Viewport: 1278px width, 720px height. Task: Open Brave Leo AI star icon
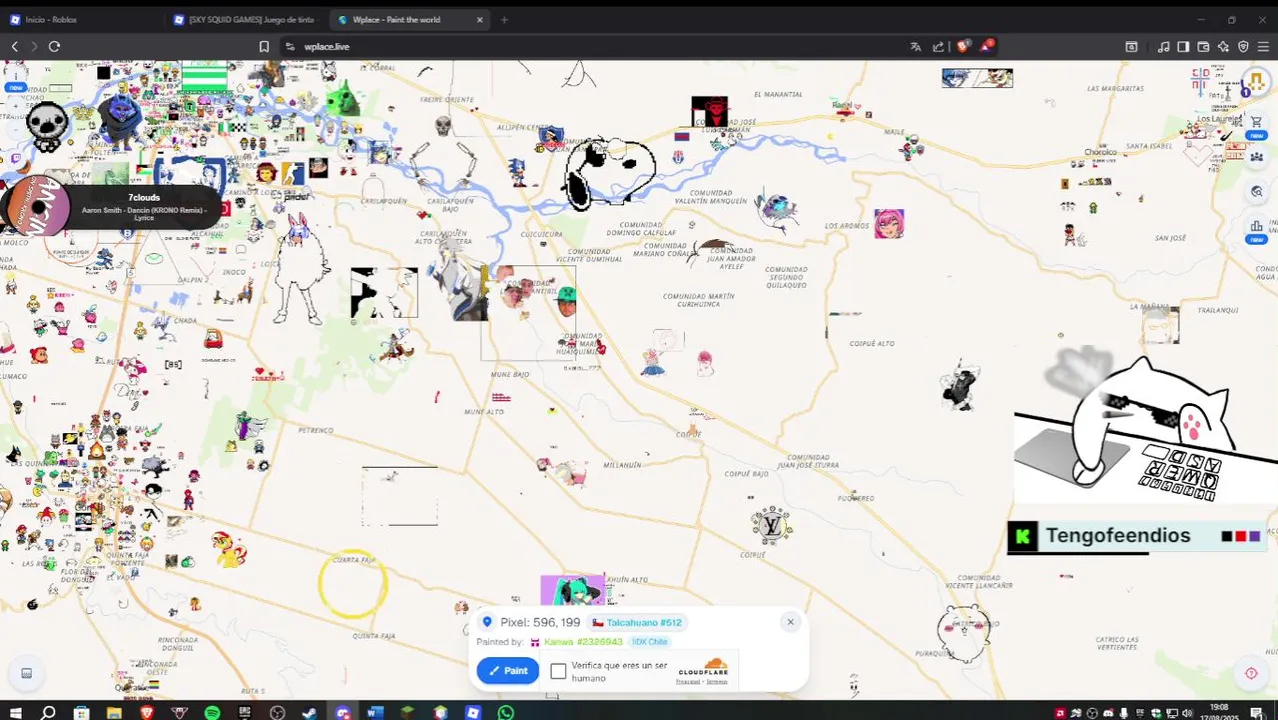click(1223, 46)
